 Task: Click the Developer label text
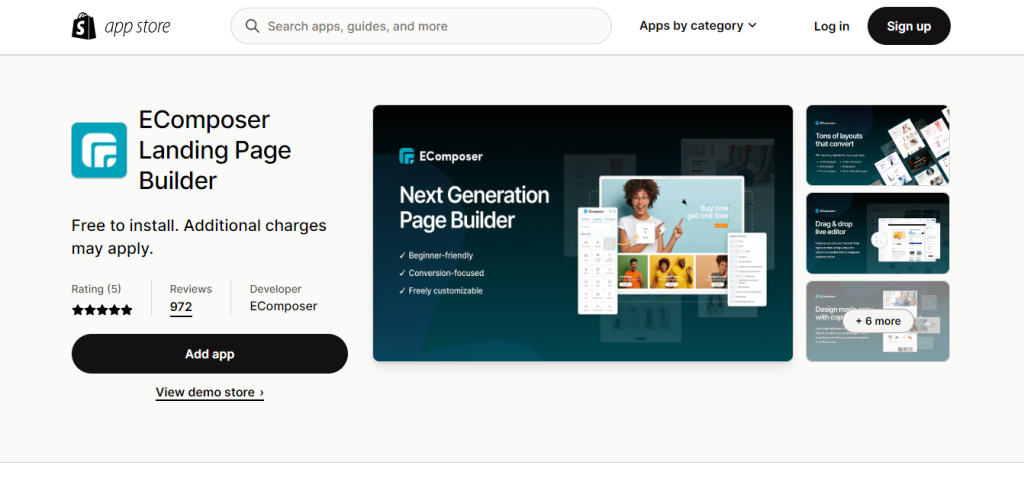[276, 289]
